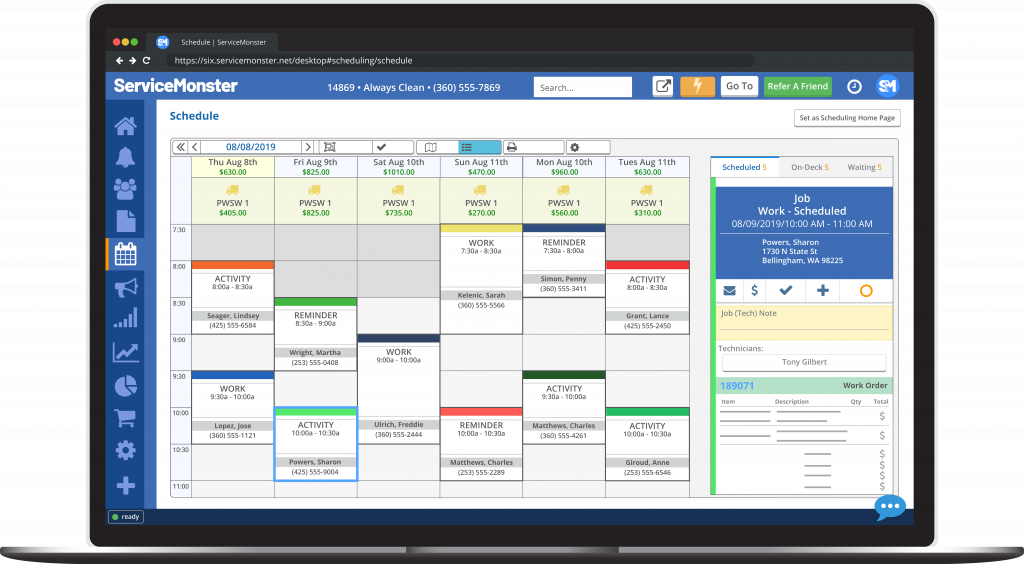Image resolution: width=1024 pixels, height=564 pixels.
Task: Jump back with the double-left arrow
Action: pyautogui.click(x=180, y=147)
